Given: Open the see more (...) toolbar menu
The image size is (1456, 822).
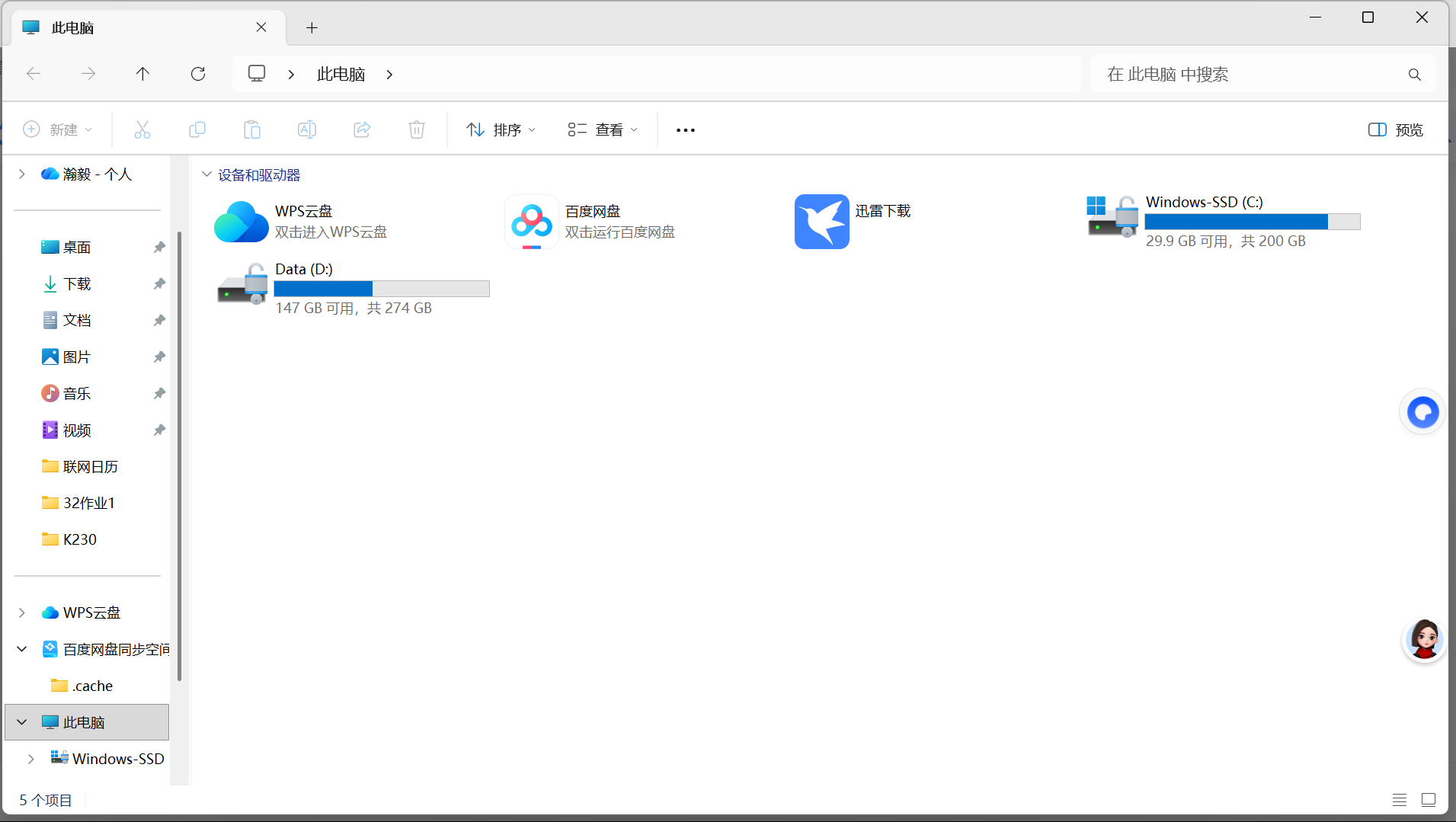Looking at the screenshot, I should [x=685, y=130].
